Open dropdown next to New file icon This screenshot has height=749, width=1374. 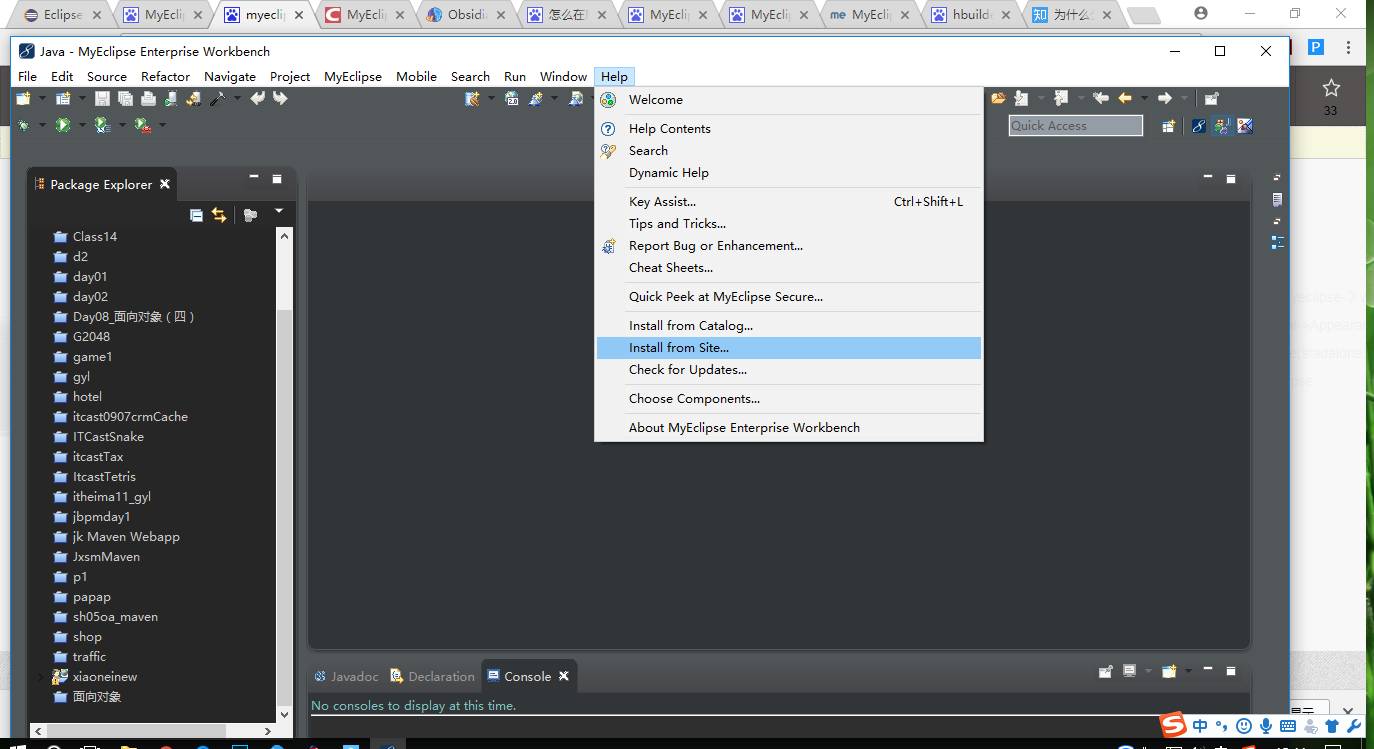click(40, 98)
